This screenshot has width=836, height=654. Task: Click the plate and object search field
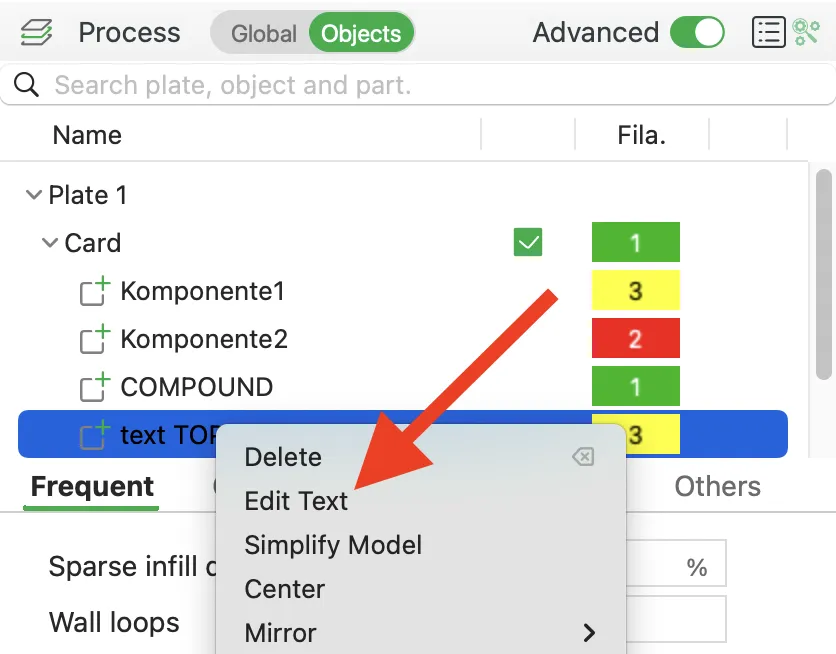click(417, 85)
